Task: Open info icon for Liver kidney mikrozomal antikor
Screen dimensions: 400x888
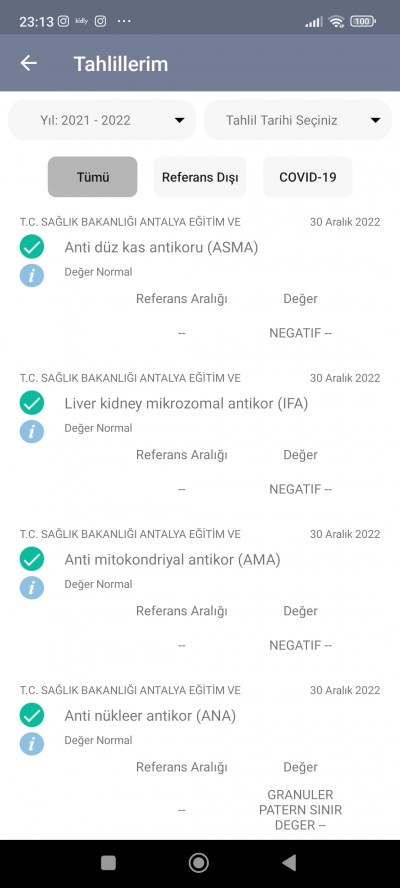Action: pos(32,432)
